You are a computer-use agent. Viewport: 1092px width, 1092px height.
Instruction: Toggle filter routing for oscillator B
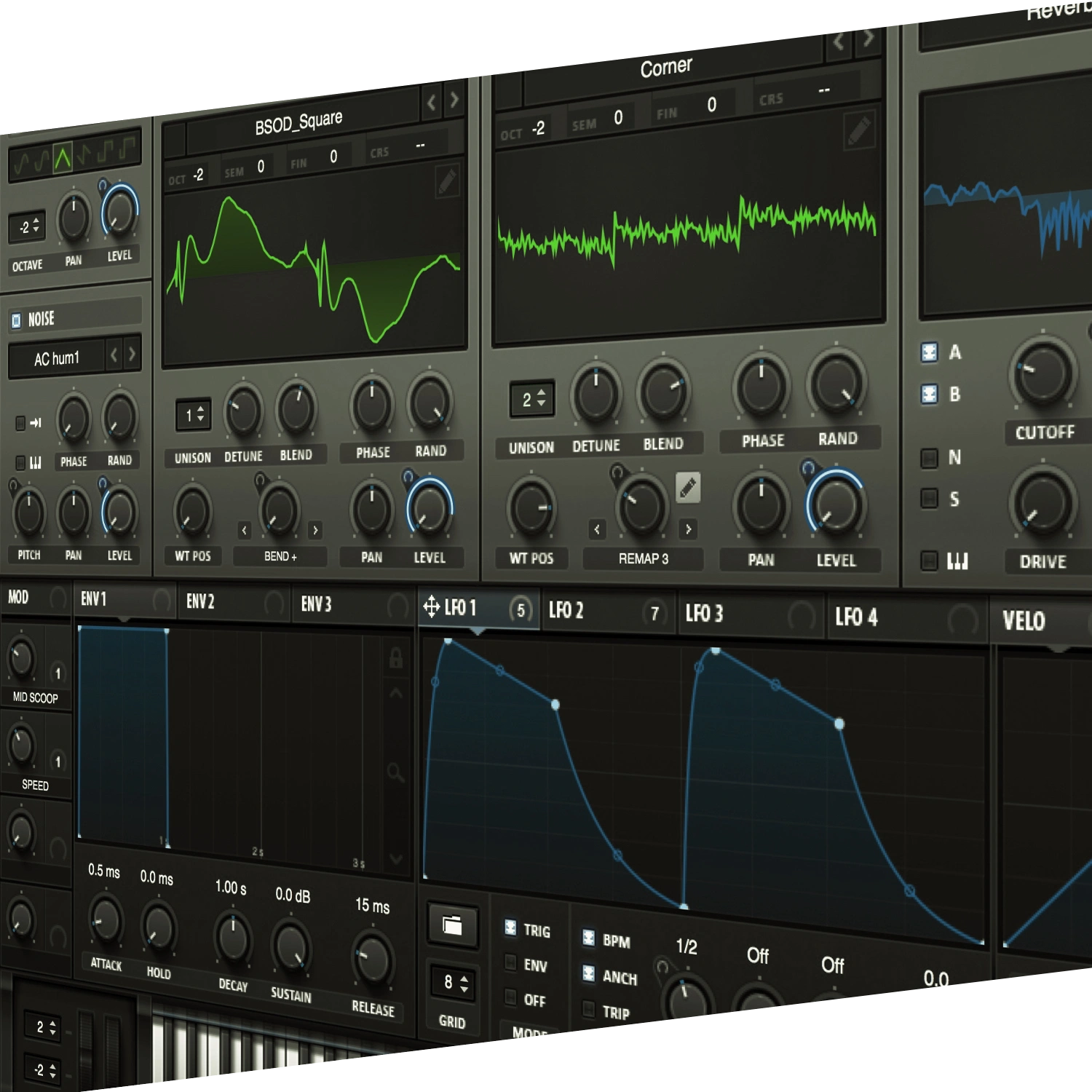click(x=929, y=394)
